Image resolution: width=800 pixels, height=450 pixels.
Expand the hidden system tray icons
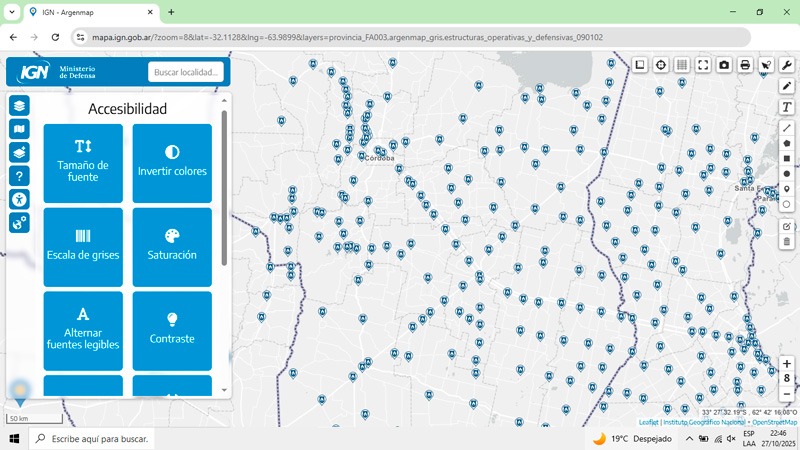click(689, 439)
